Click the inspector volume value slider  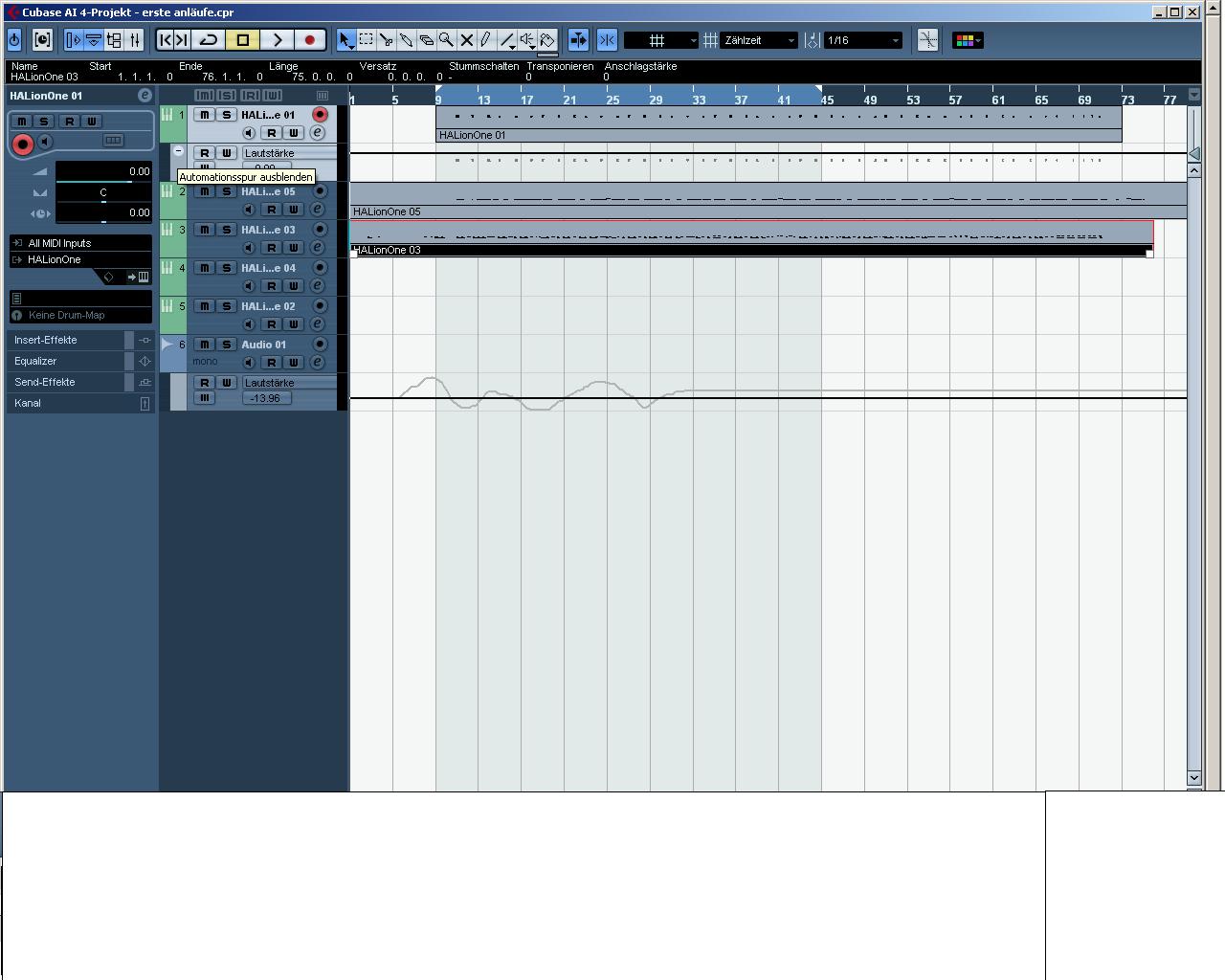103,172
